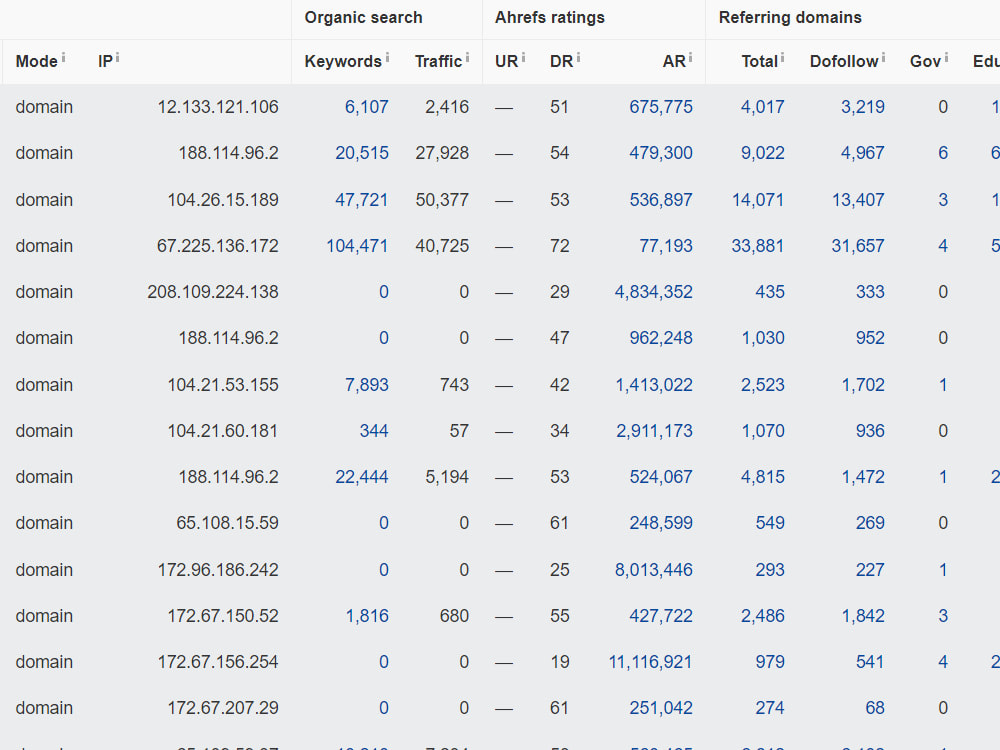The height and width of the screenshot is (750, 1000).
Task: Click info icon next to Total header
Action: (x=783, y=57)
